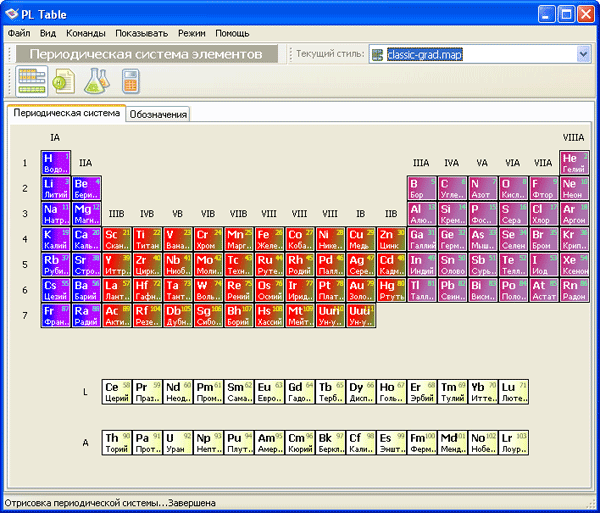This screenshot has width=600, height=513.
Task: Select the Helium (He) element cell
Action: pyautogui.click(x=574, y=162)
